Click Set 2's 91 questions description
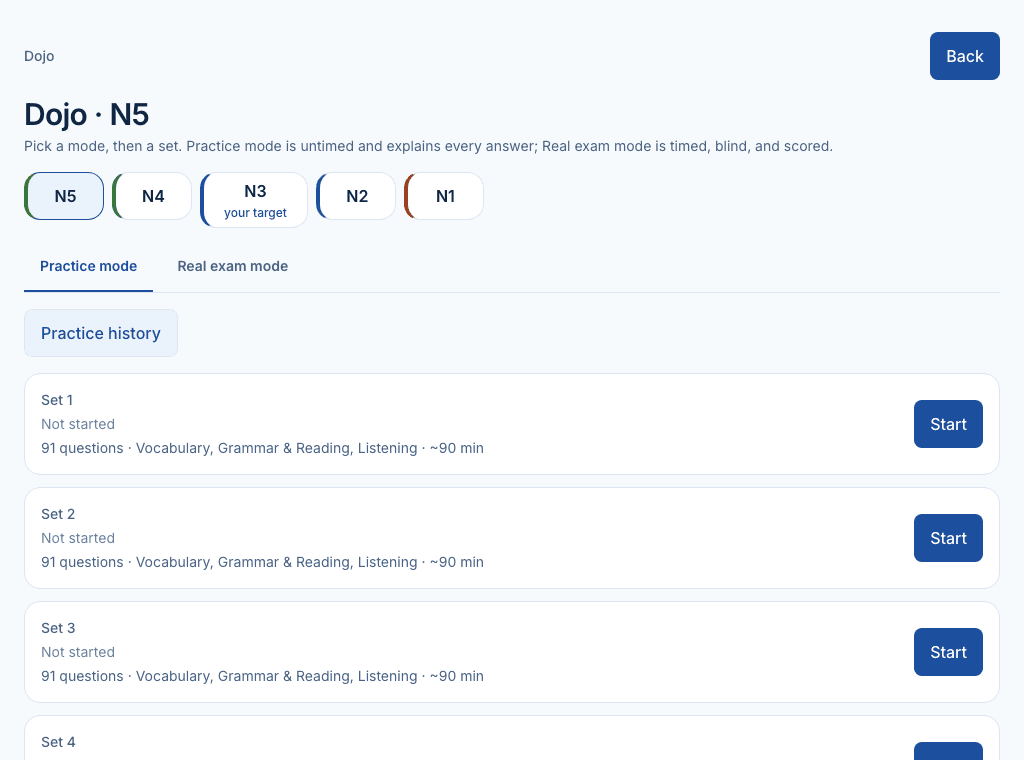The height and width of the screenshot is (760, 1024). tap(263, 562)
